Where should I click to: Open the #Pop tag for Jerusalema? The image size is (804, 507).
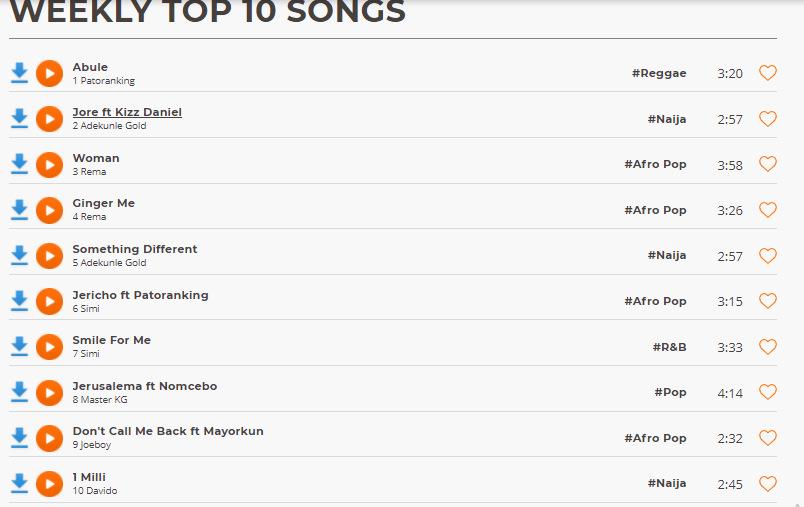670,392
